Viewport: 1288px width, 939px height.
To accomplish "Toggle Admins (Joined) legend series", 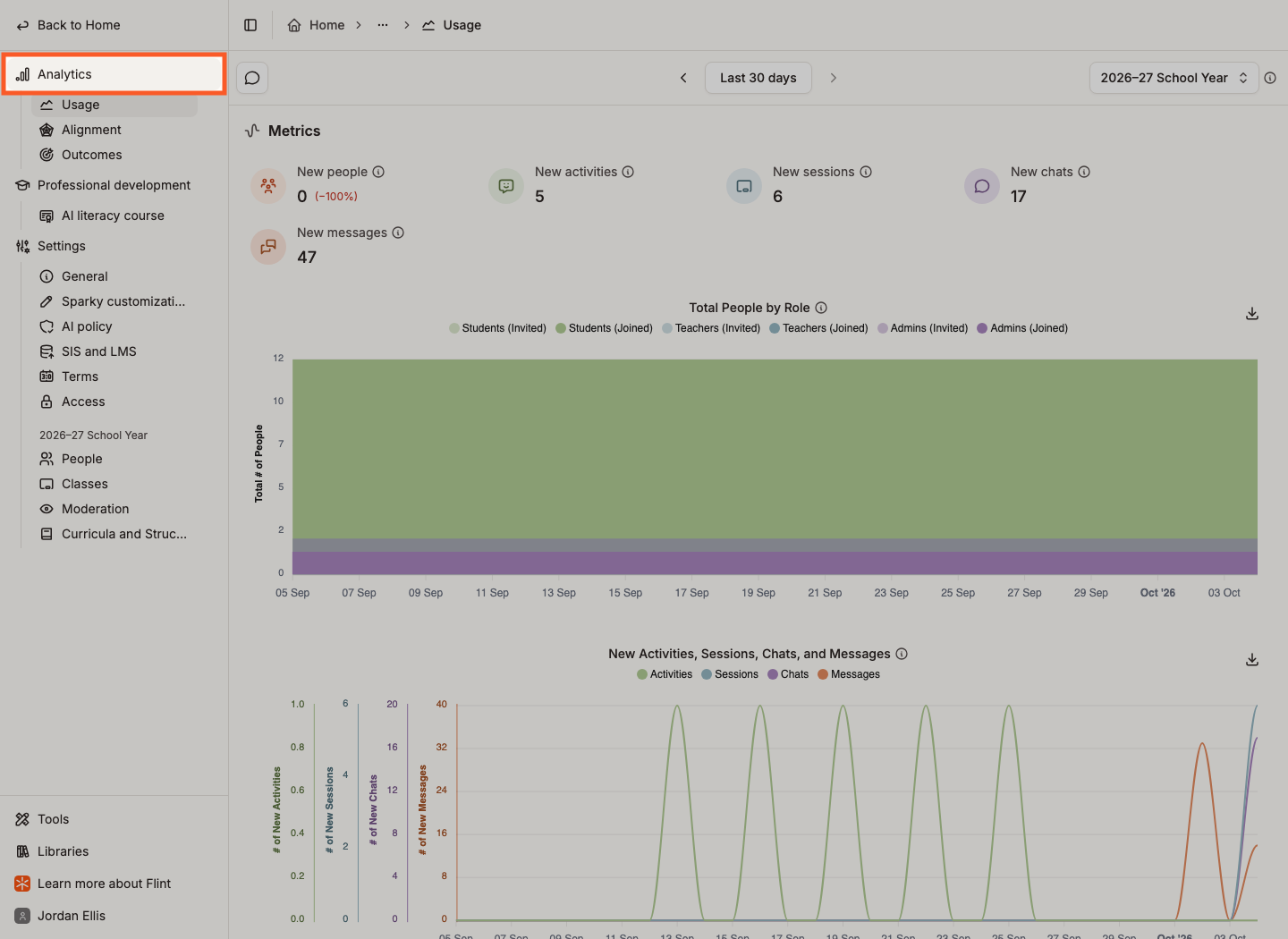I will pyautogui.click(x=1022, y=328).
